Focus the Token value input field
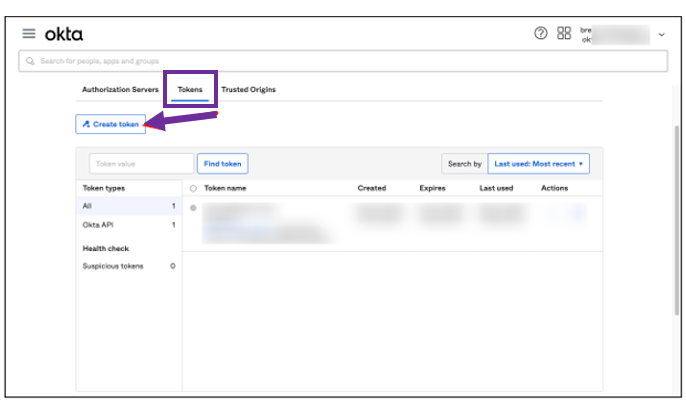Viewport: 686px width, 411px height. [x=141, y=164]
